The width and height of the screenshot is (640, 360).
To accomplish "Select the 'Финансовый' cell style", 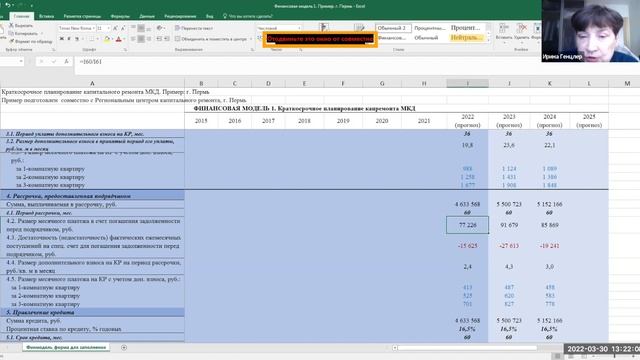I will coord(392,38).
